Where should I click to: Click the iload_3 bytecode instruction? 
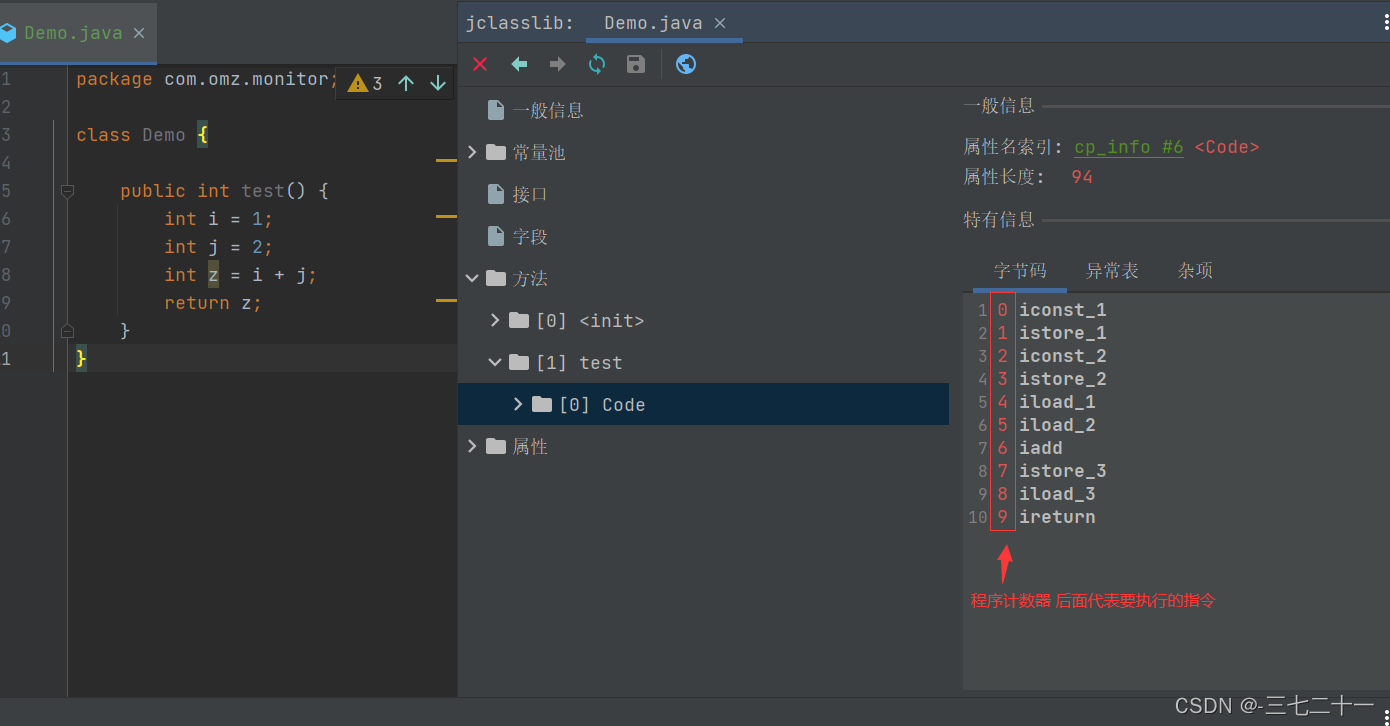tap(1057, 494)
